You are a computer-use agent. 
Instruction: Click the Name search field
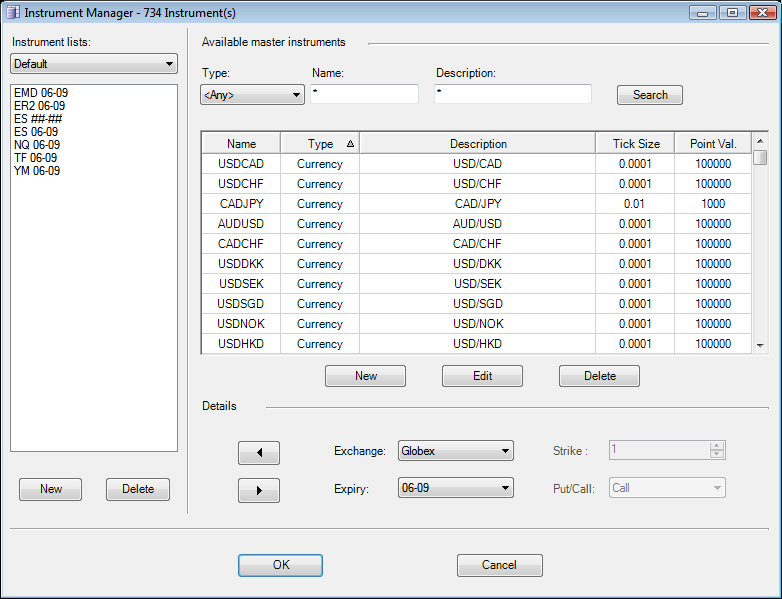[x=365, y=94]
